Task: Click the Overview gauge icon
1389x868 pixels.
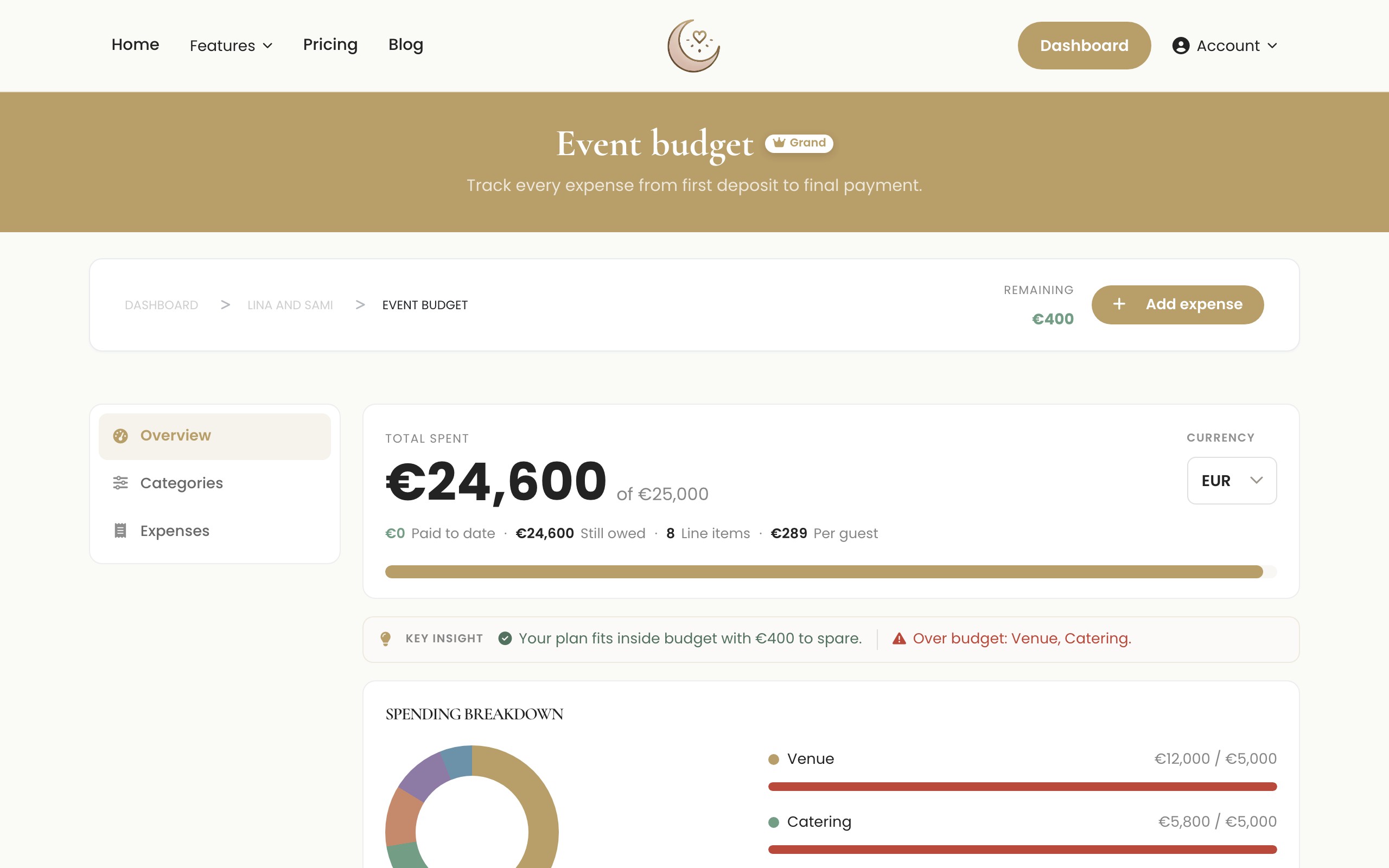Action: (120, 436)
